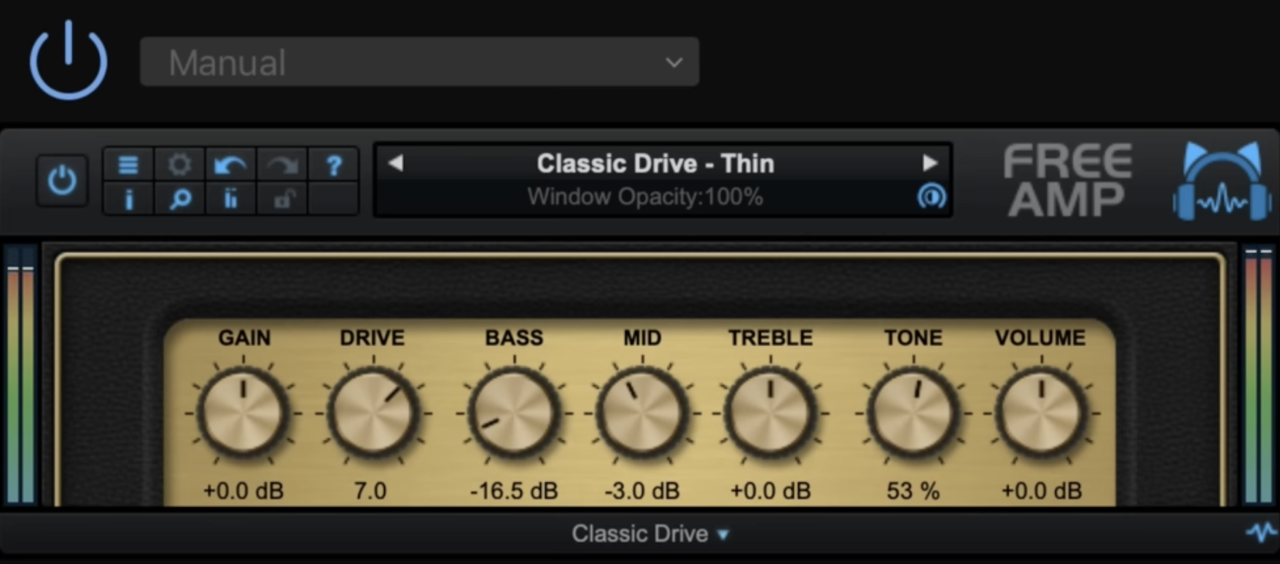Click the Volume value +0.0 dB
Viewport: 1280px width, 564px height.
(x=1041, y=491)
